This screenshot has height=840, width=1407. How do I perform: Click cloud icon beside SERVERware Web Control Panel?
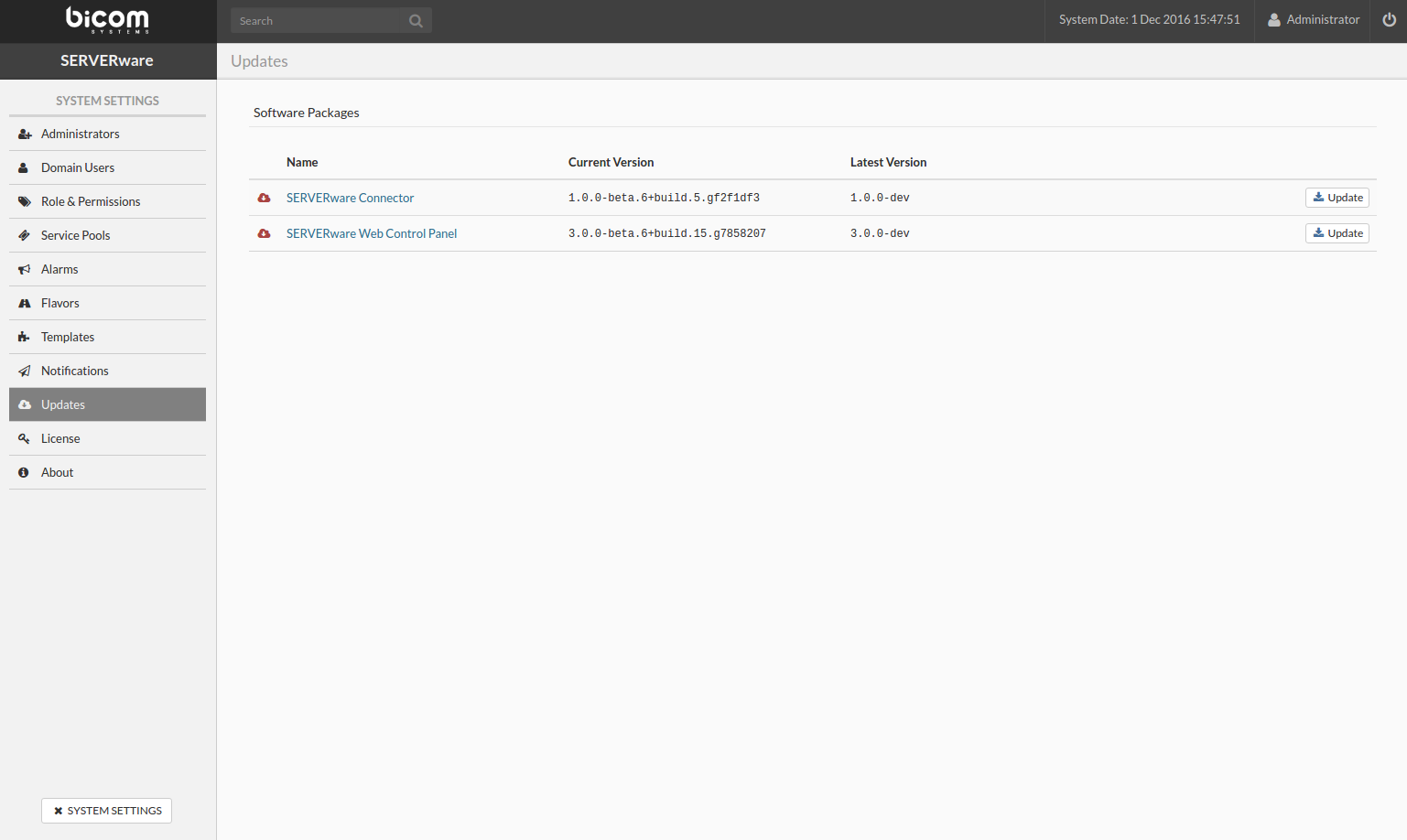click(x=265, y=233)
